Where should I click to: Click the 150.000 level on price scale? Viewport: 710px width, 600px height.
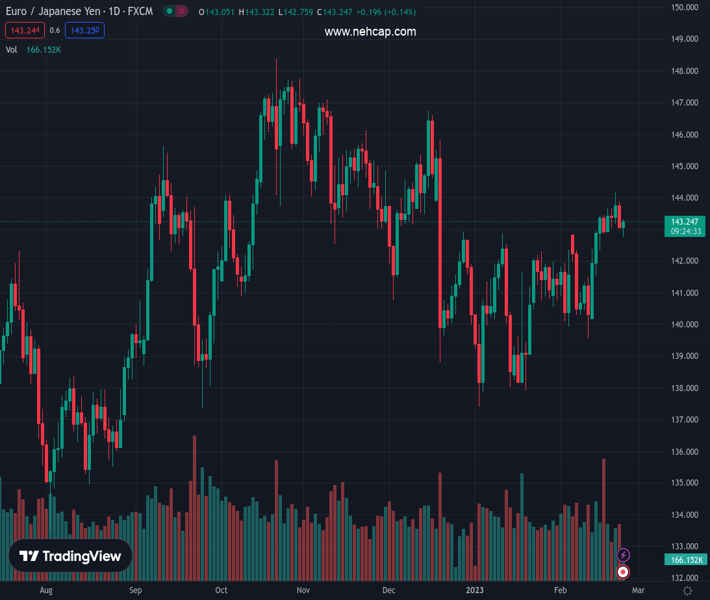coord(684,8)
